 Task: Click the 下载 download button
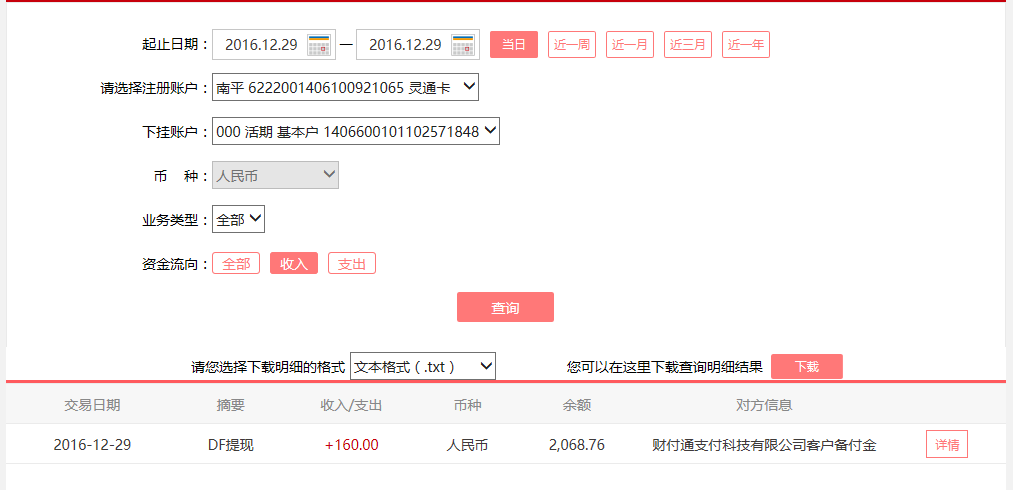pos(806,367)
